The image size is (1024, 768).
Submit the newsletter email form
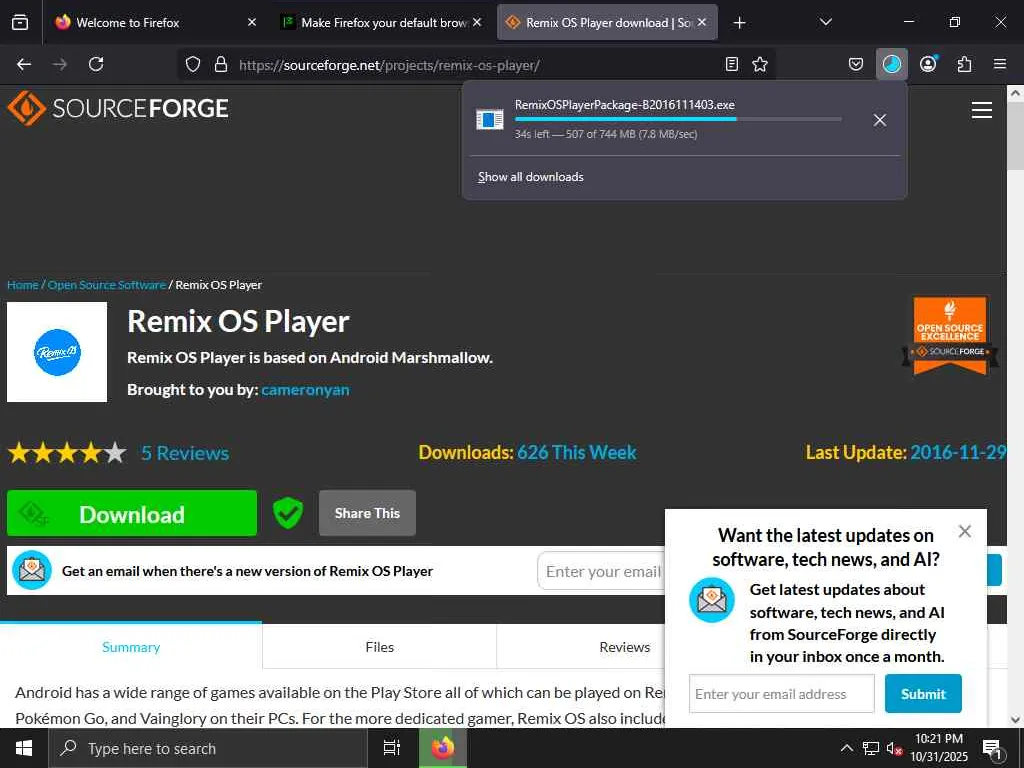[x=923, y=694]
